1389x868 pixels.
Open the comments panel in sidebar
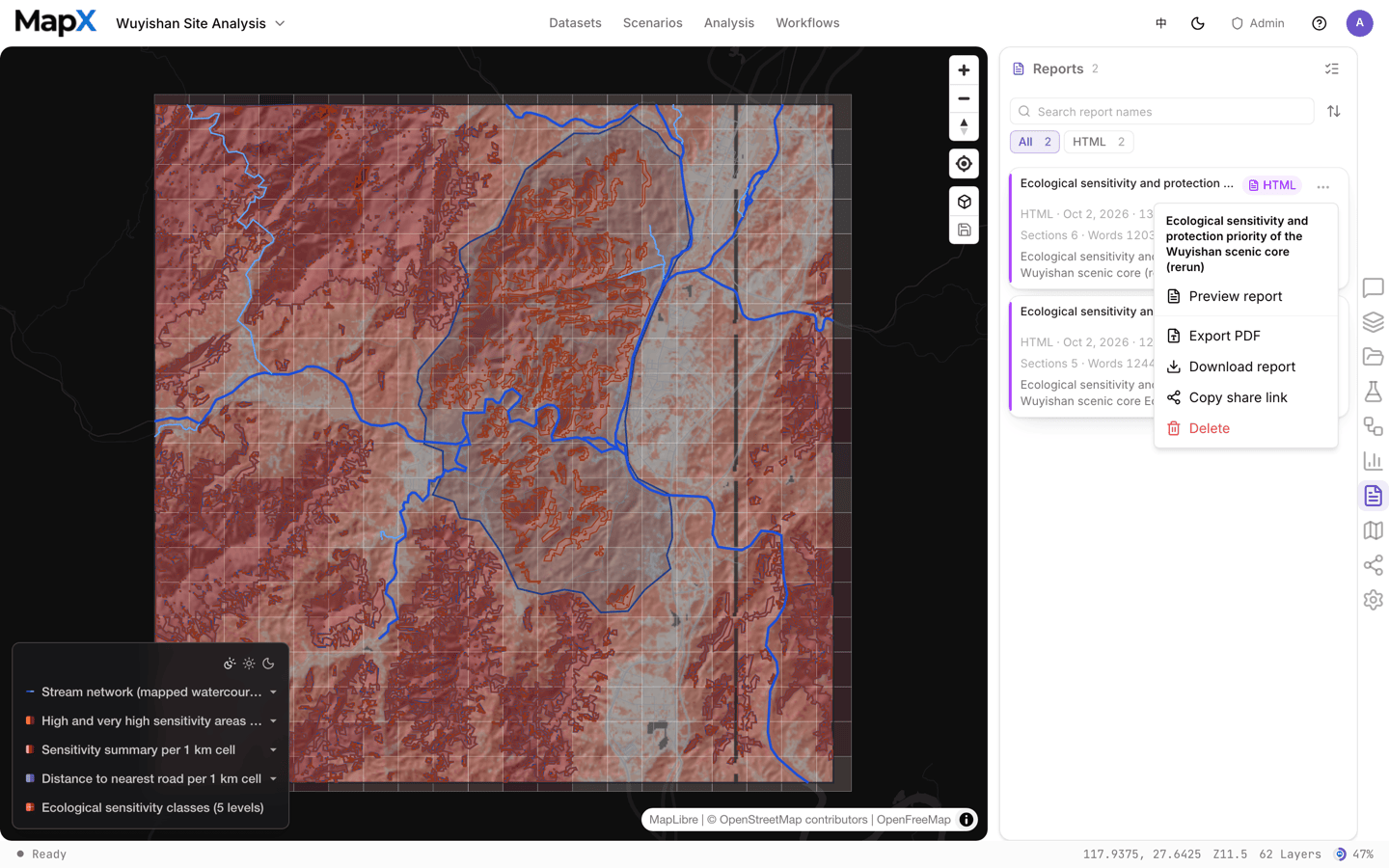point(1374,287)
